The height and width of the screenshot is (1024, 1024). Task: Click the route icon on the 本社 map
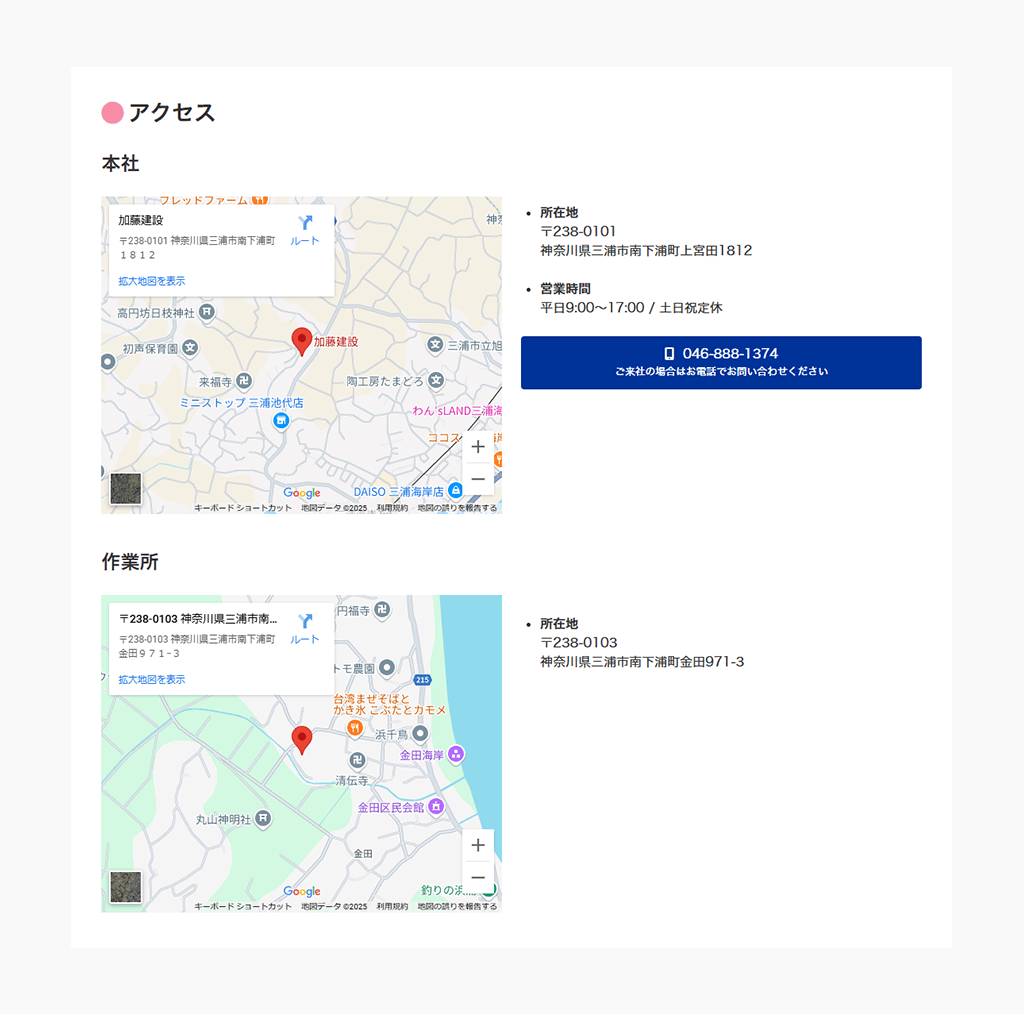tap(305, 223)
